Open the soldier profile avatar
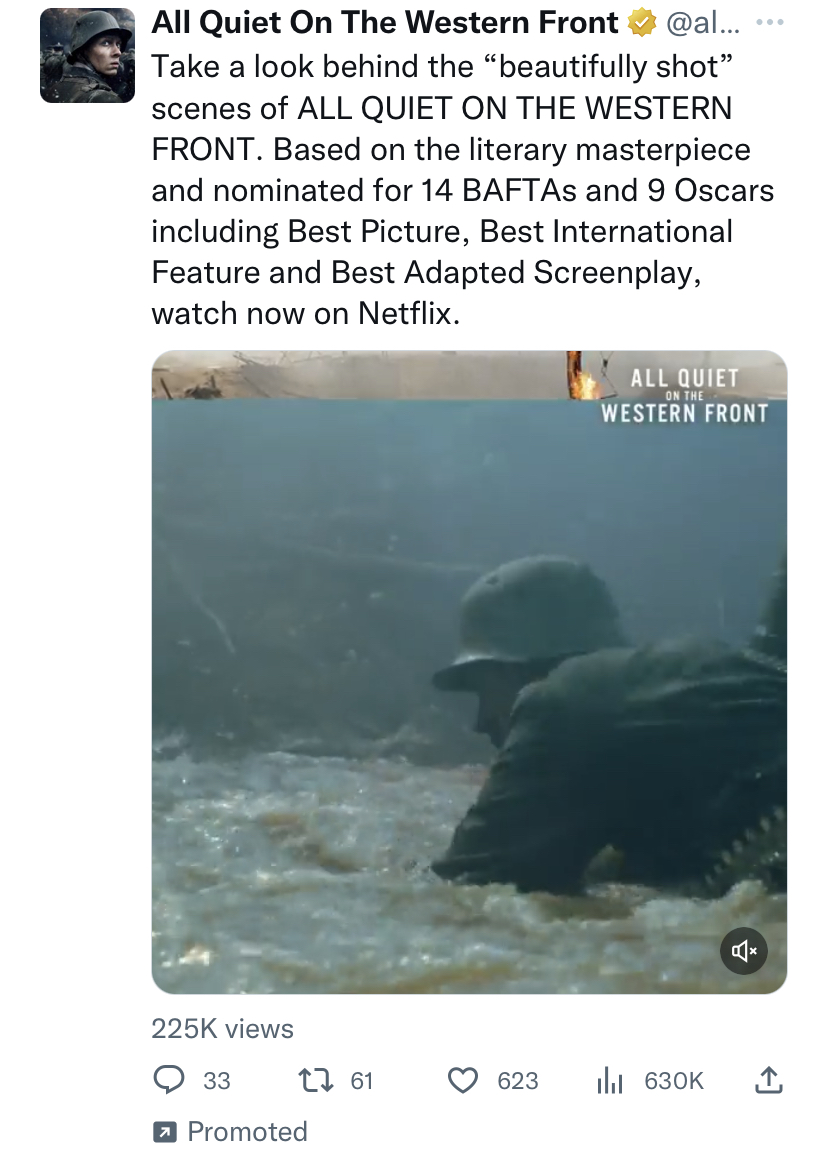 point(87,55)
